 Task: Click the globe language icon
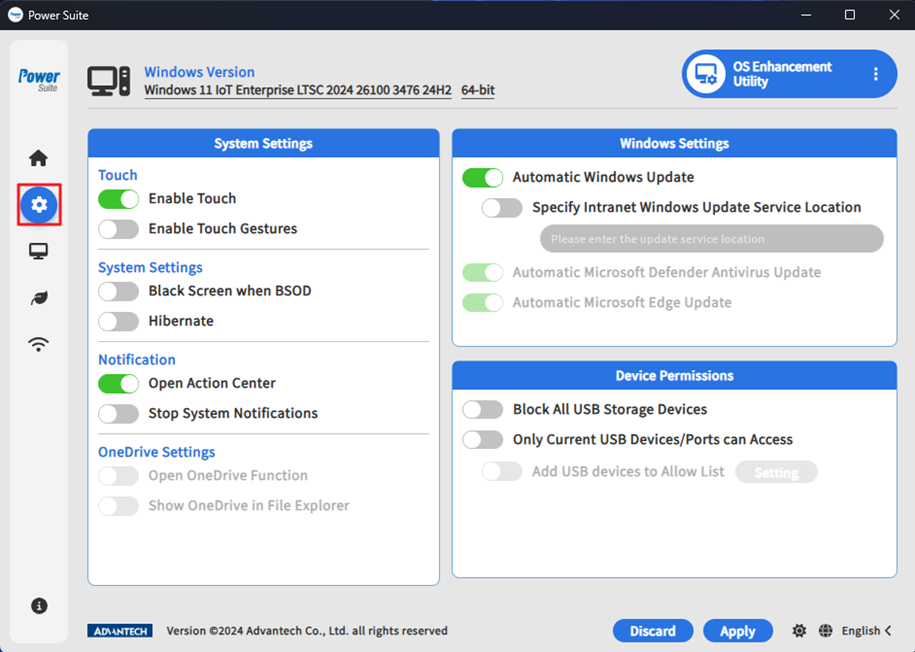point(825,631)
